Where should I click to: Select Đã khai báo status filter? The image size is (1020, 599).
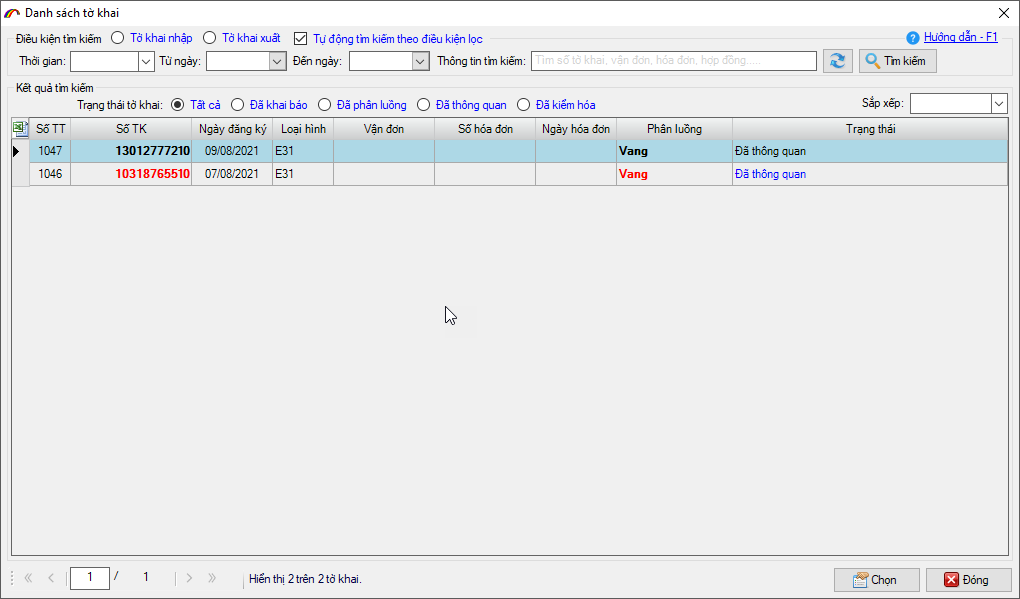[x=237, y=105]
